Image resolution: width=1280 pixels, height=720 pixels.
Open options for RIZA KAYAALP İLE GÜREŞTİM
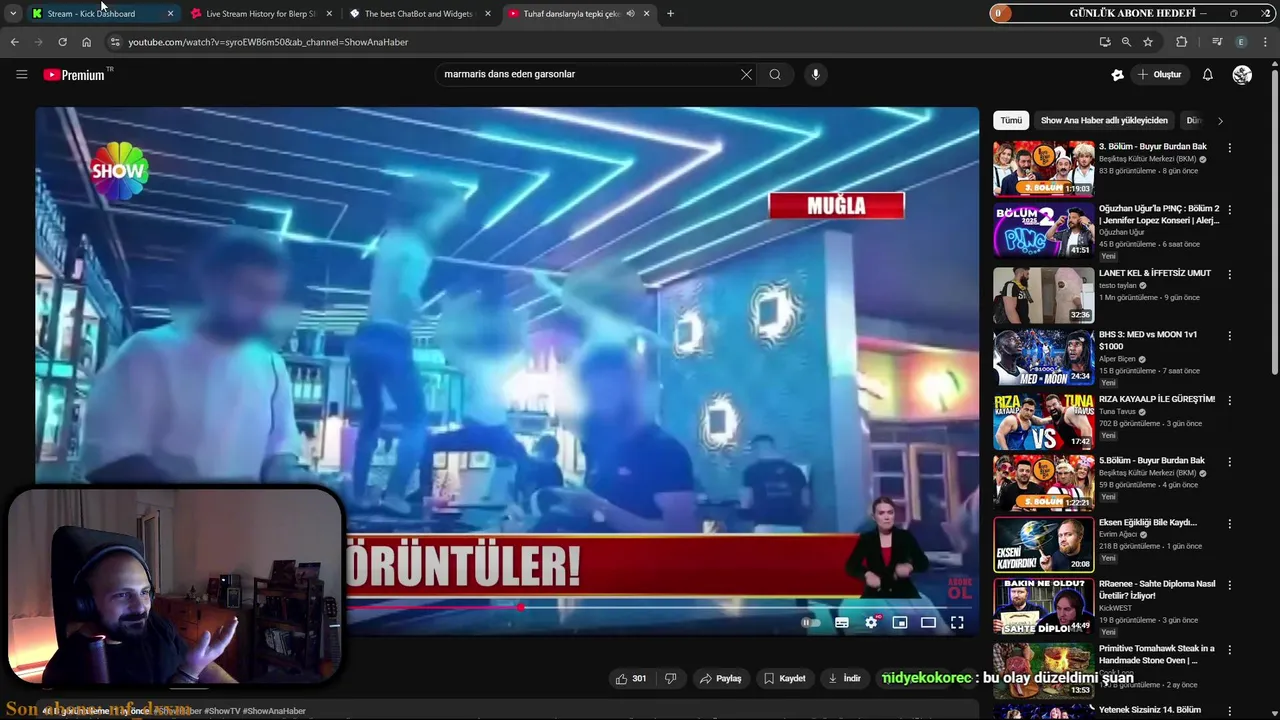(x=1230, y=399)
